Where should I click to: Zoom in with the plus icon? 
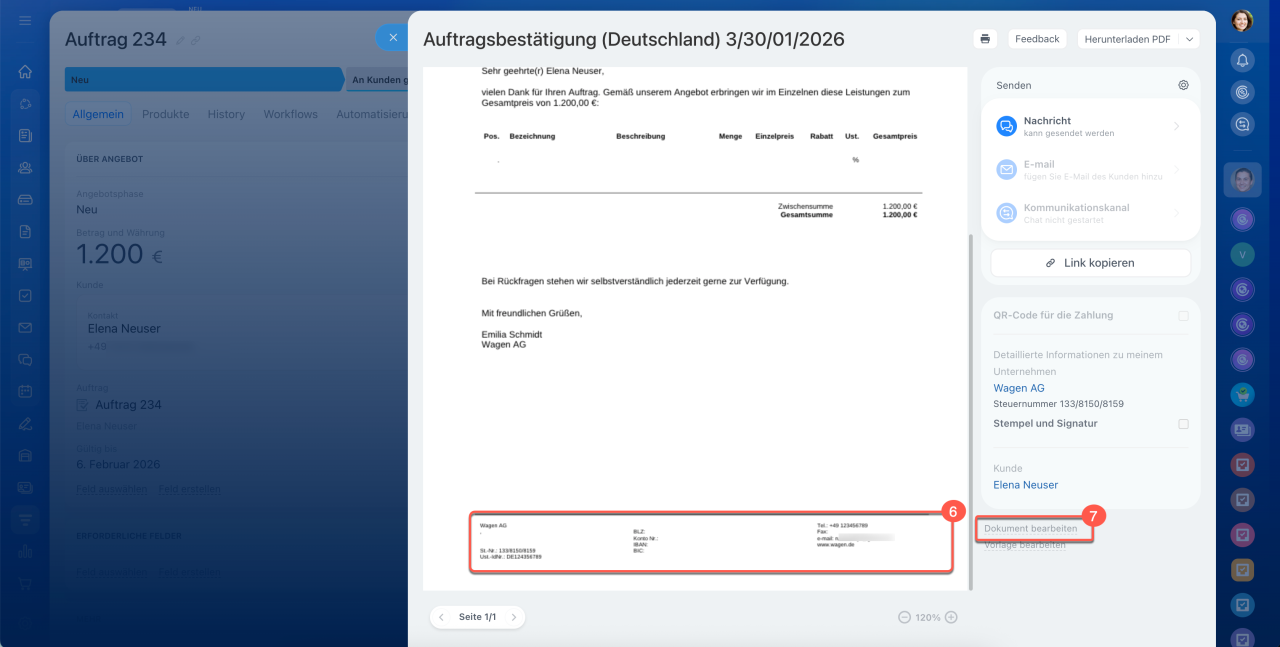pos(951,617)
